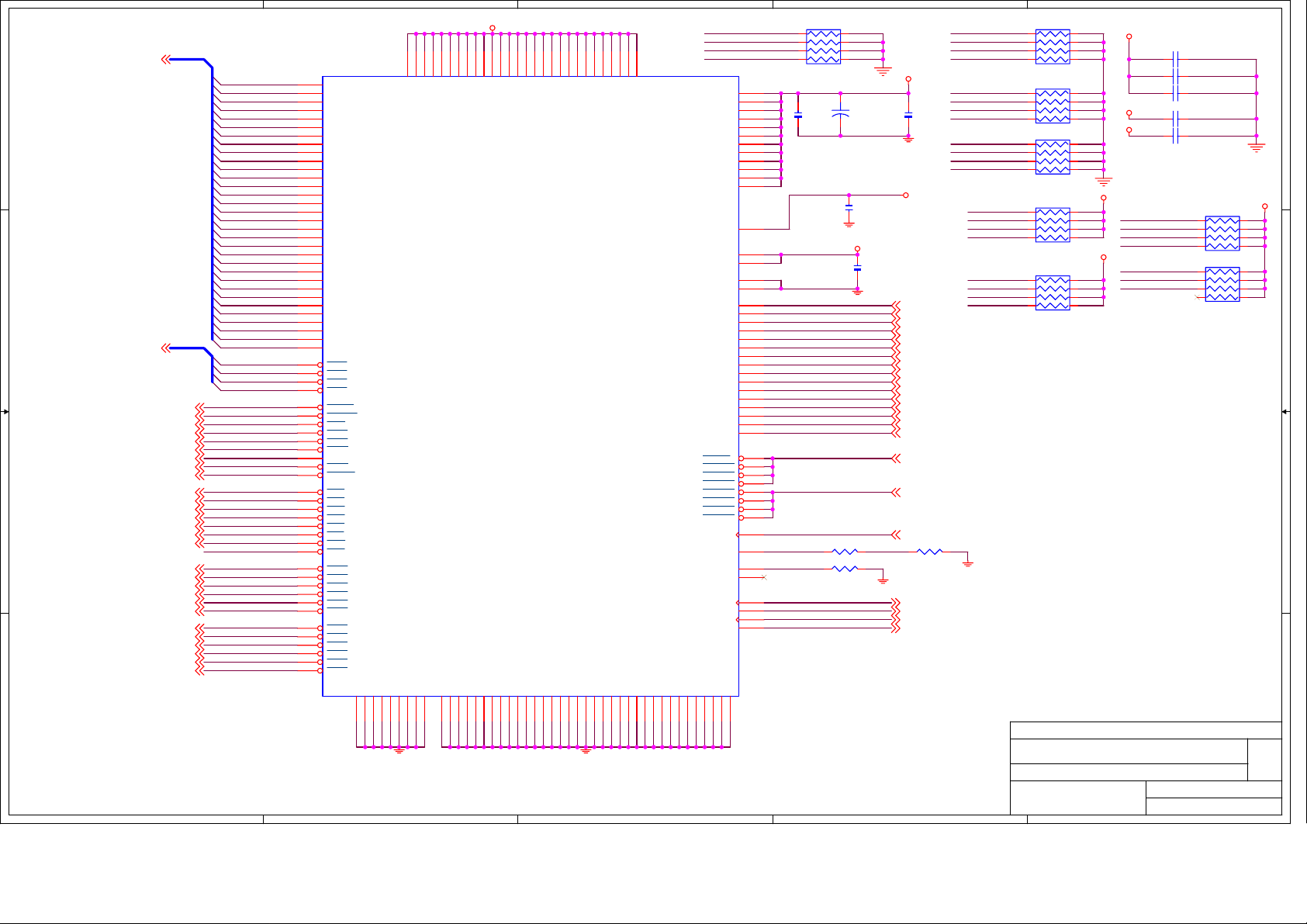
Task: Select the group of three stacked parallel capacitors
Action: pos(1176,76)
